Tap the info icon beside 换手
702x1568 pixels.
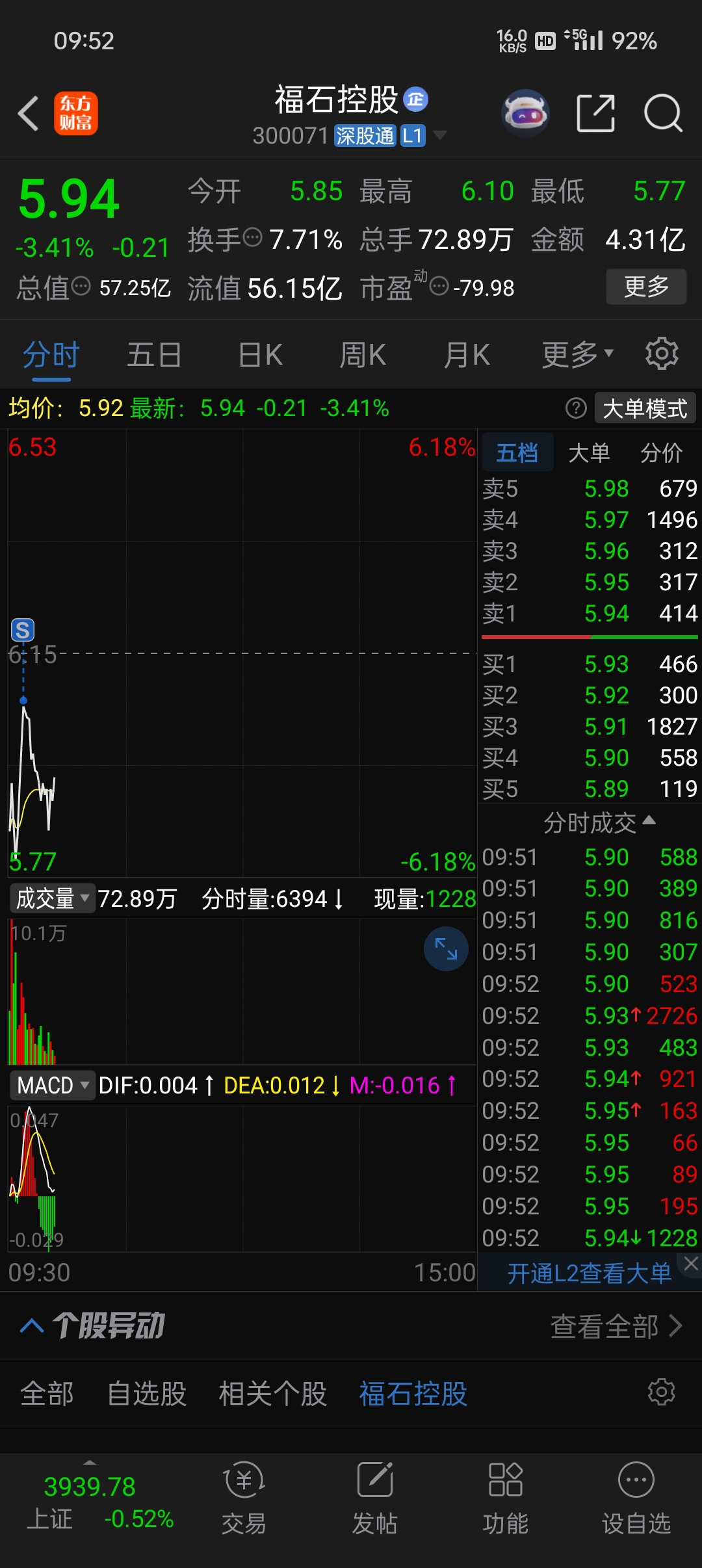pyautogui.click(x=252, y=238)
